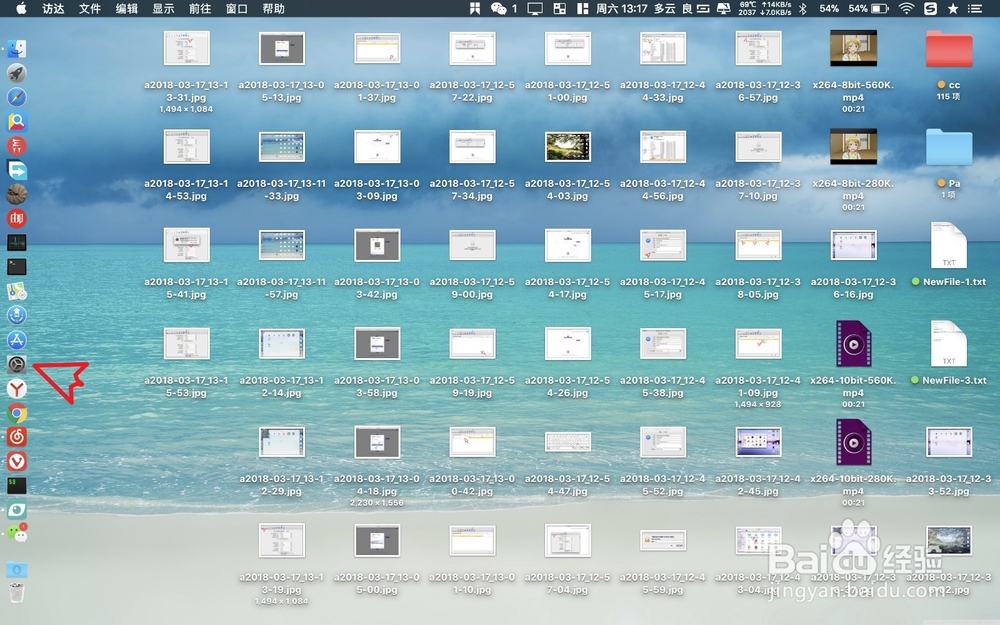Open the 显示 menu
Viewport: 1000px width, 625px height.
163,8
